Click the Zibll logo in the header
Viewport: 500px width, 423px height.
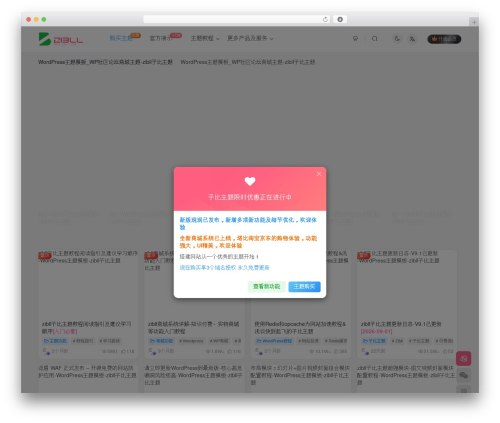click(x=61, y=39)
